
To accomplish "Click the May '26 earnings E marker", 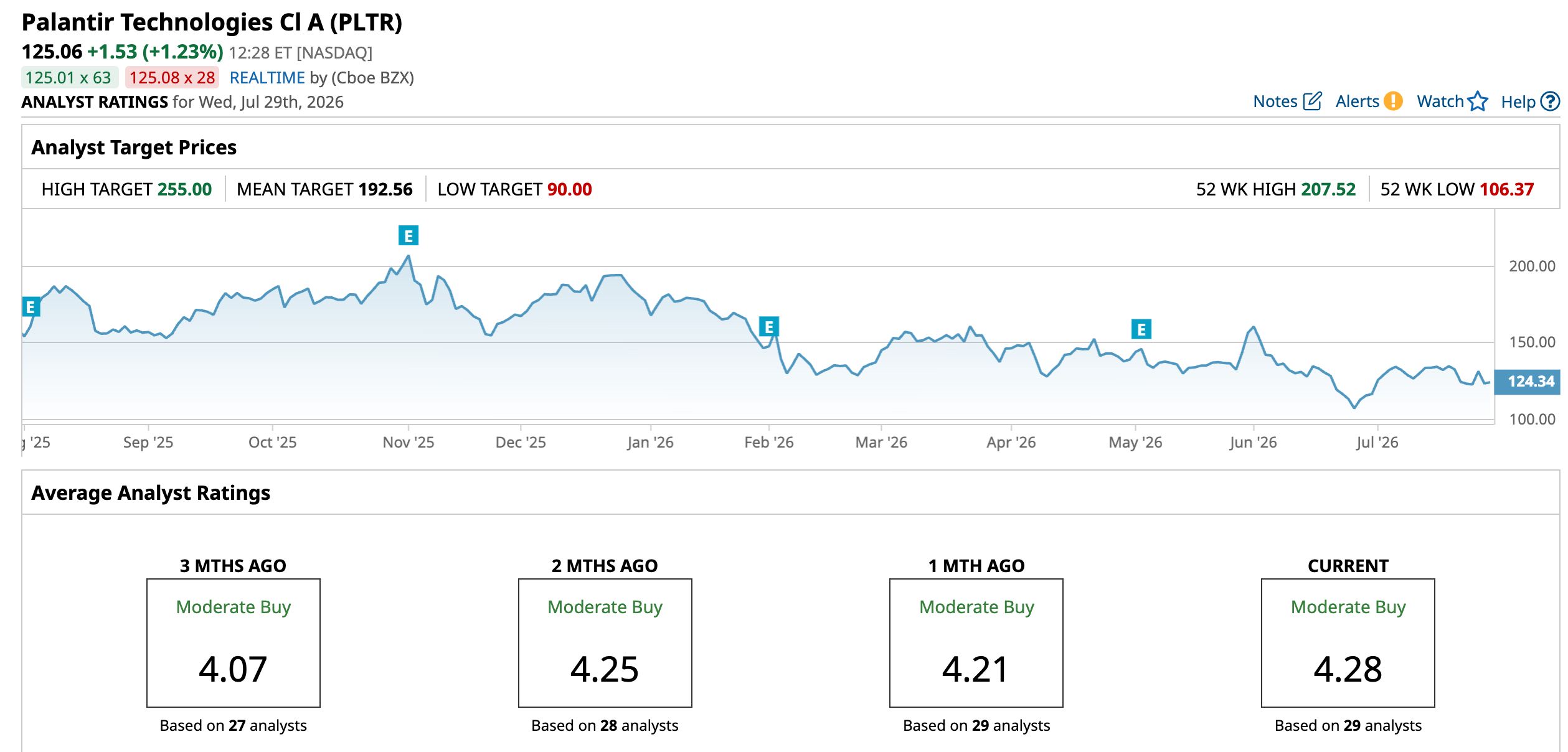I will point(1141,329).
